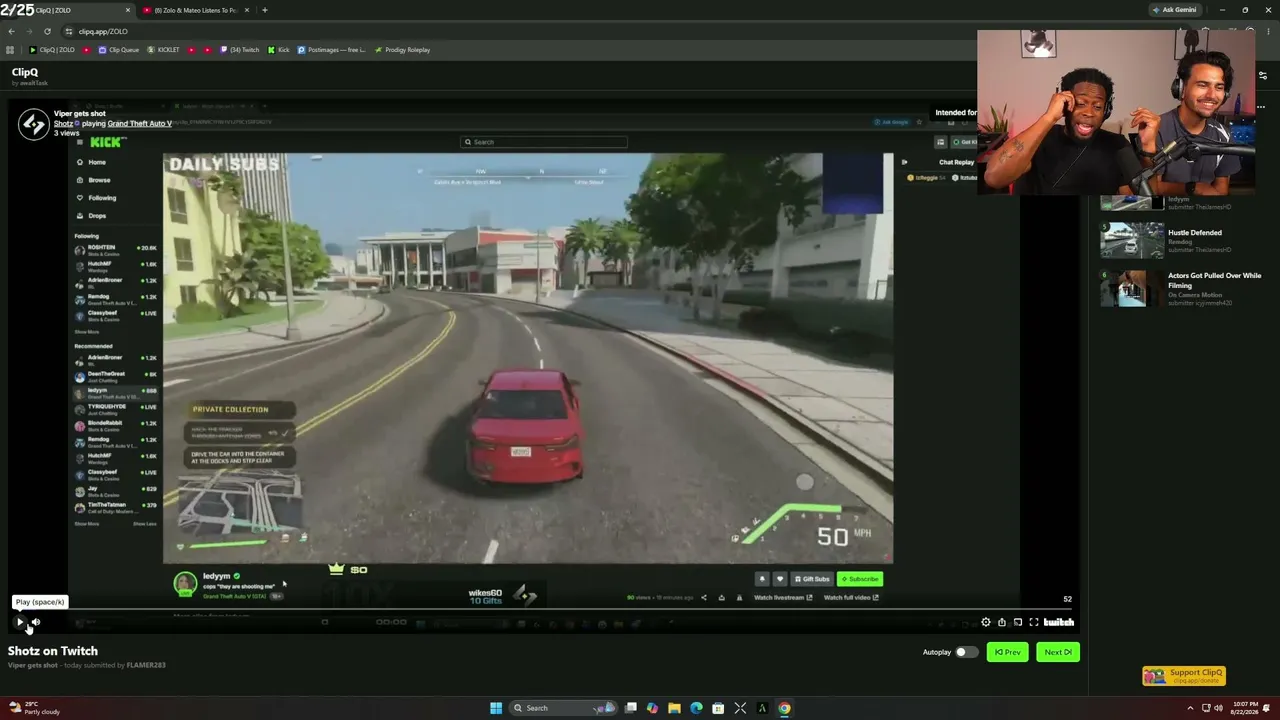Open Microsoft Edge from taskbar
1280x720 pixels.
(696, 708)
